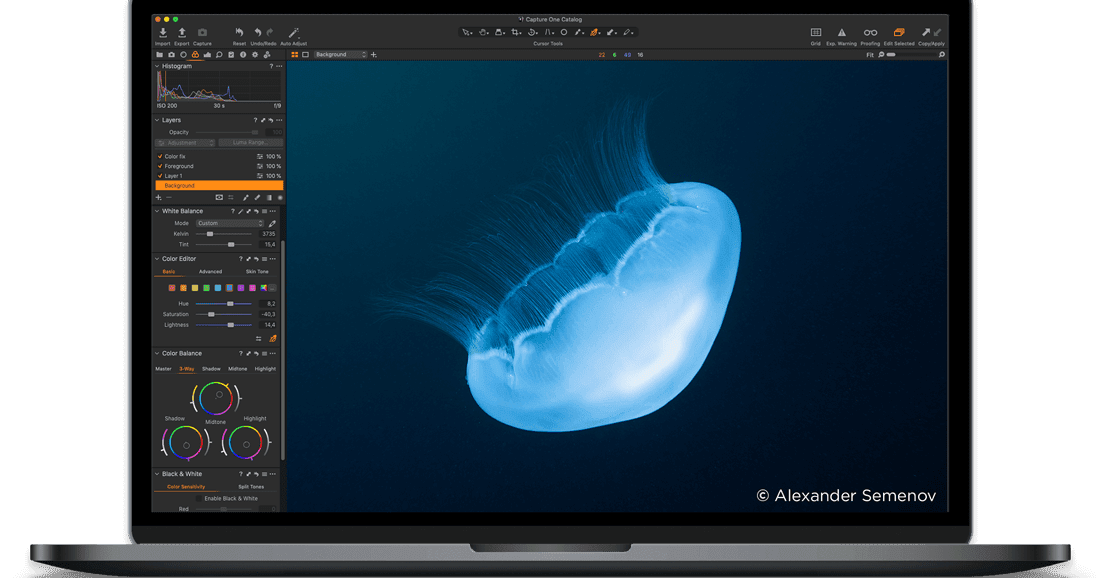Click the Shadow color wheel
Viewport: 1100px width, 578px height.
(186, 443)
